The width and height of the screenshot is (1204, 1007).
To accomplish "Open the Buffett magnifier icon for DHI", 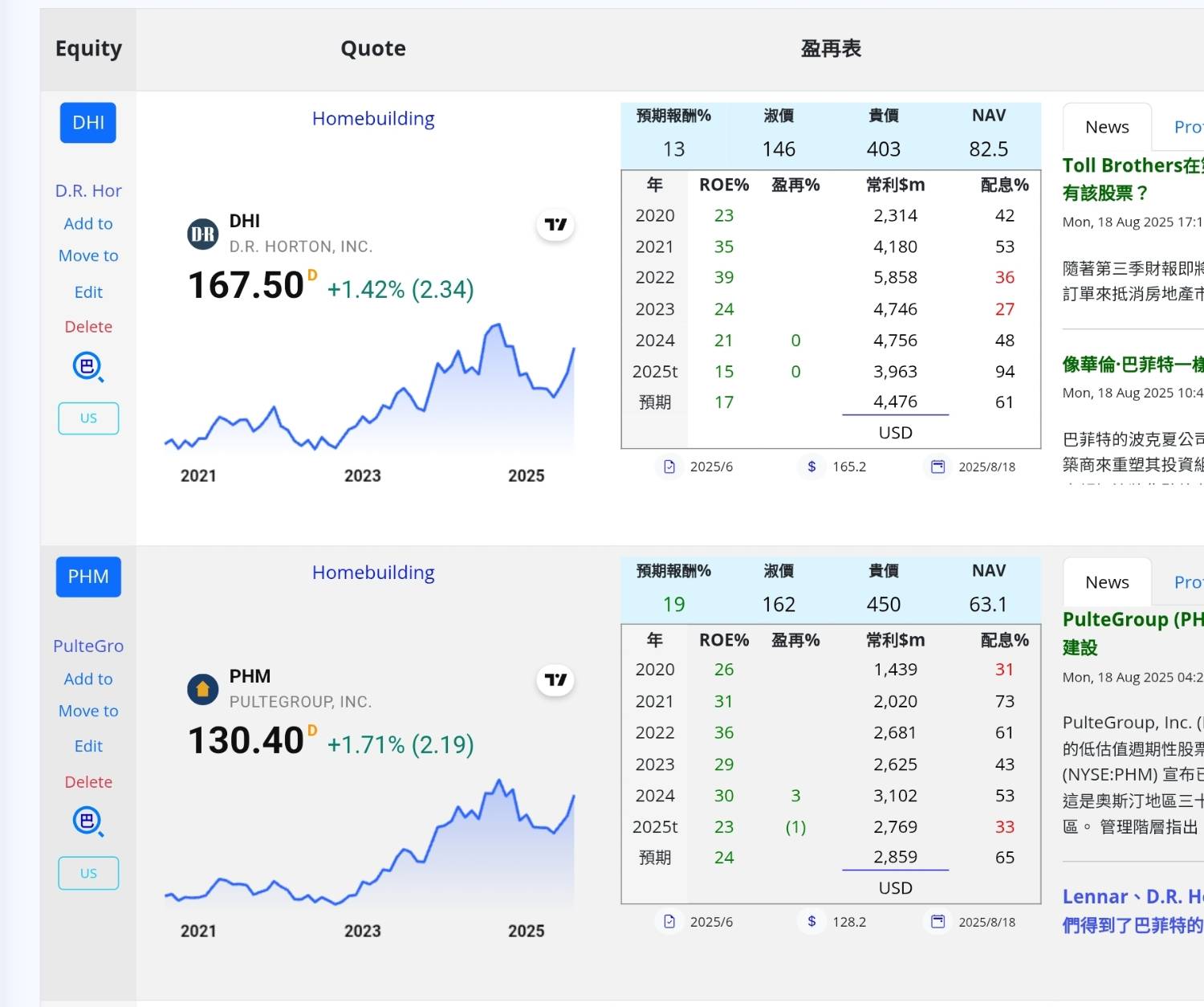I will click(x=88, y=367).
